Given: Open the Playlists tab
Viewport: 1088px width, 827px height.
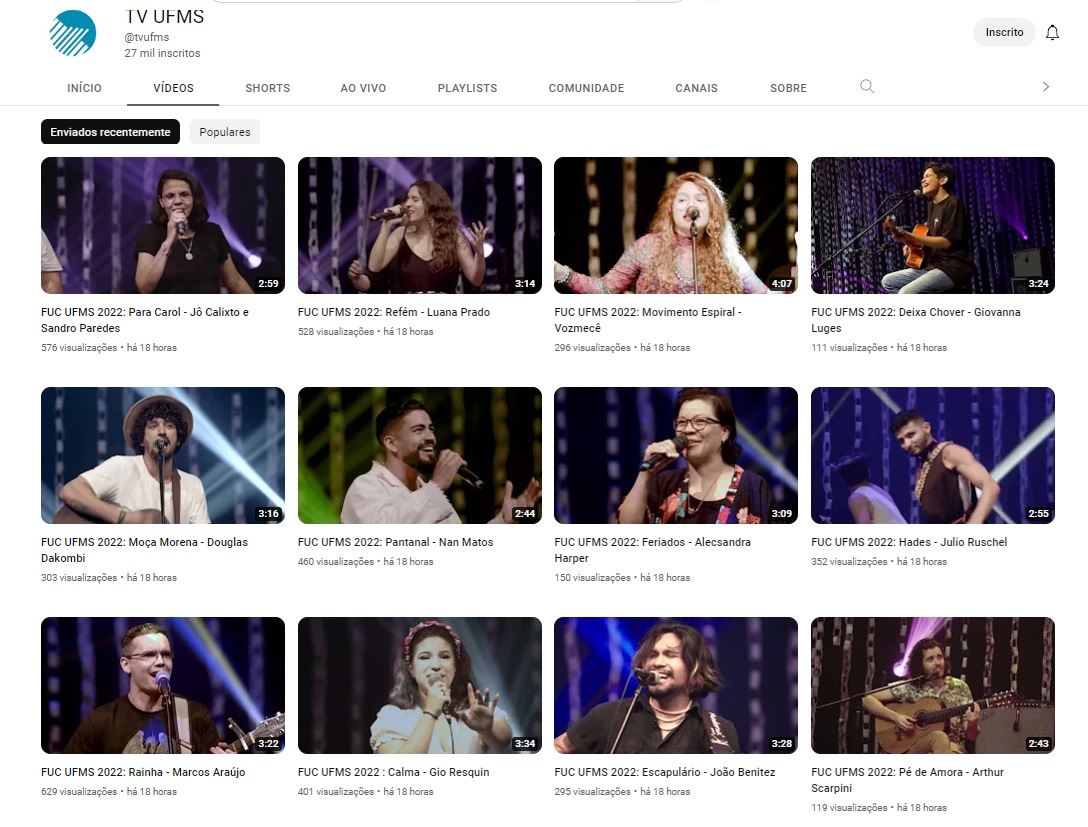Looking at the screenshot, I should click(x=467, y=88).
